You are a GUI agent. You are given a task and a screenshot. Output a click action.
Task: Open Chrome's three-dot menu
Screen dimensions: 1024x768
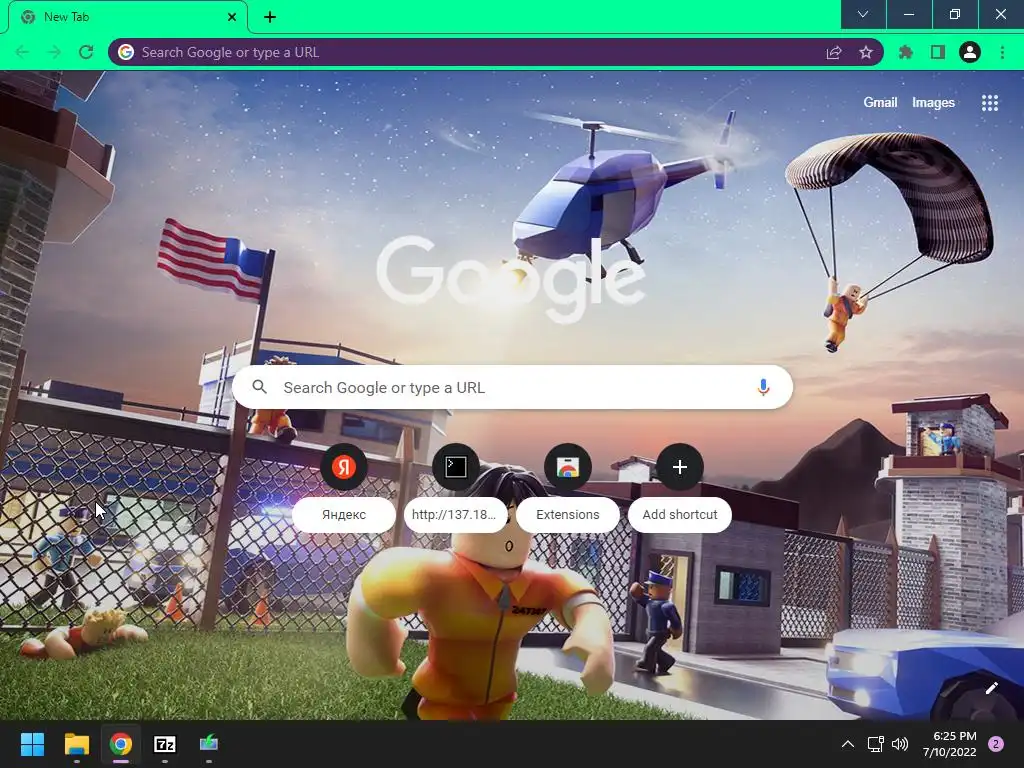click(x=1002, y=52)
